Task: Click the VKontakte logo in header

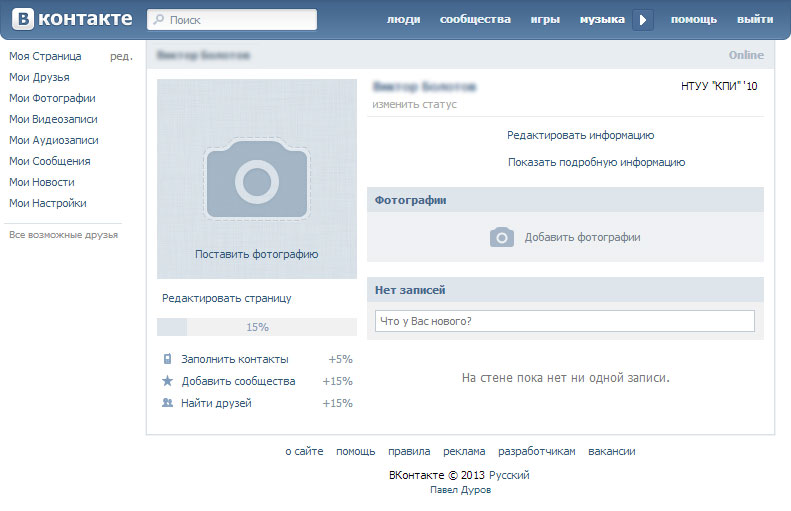Action: coord(70,19)
